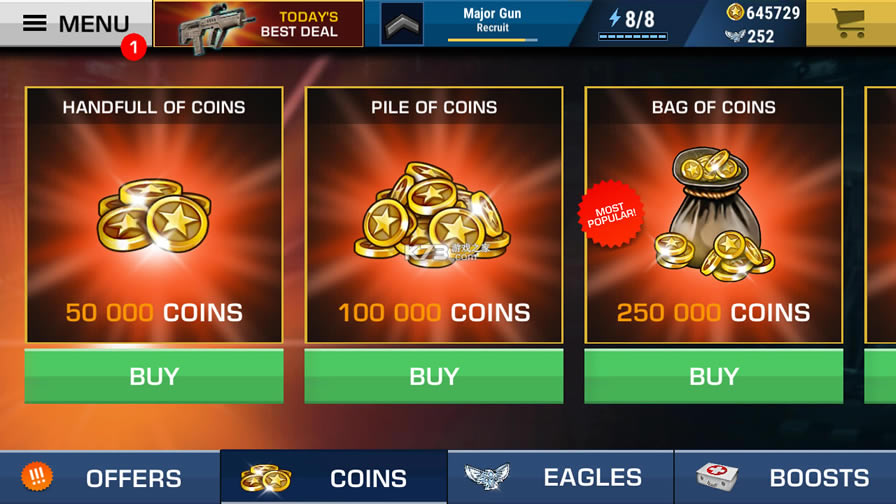Open the Eagles tab

pyautogui.click(x=561, y=478)
